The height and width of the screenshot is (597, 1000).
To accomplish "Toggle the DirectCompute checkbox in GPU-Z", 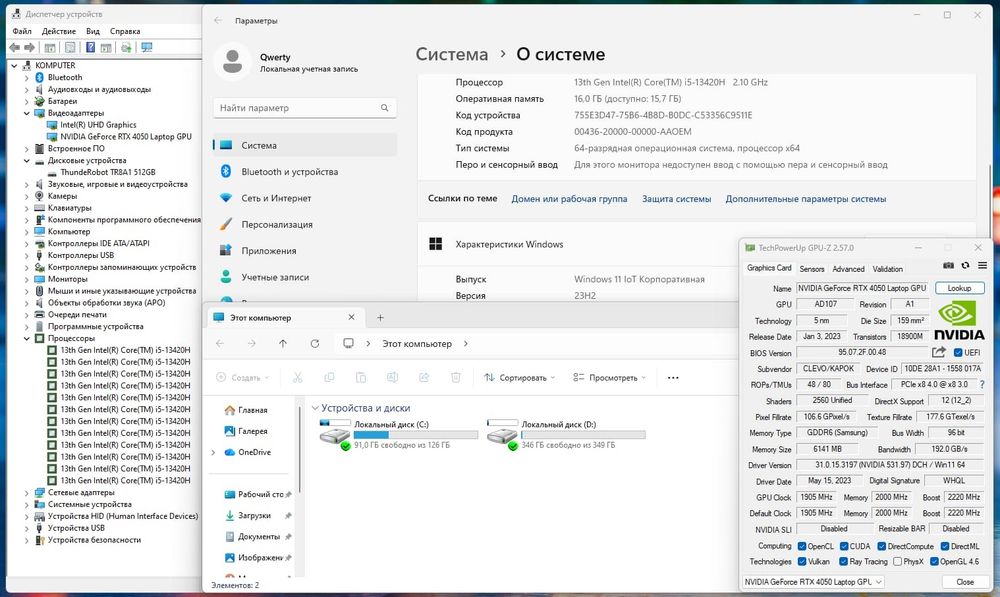I will [881, 546].
